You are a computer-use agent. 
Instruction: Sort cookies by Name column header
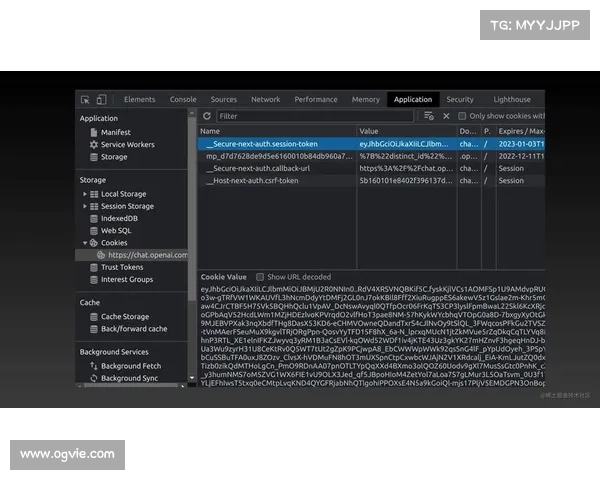tap(277, 131)
